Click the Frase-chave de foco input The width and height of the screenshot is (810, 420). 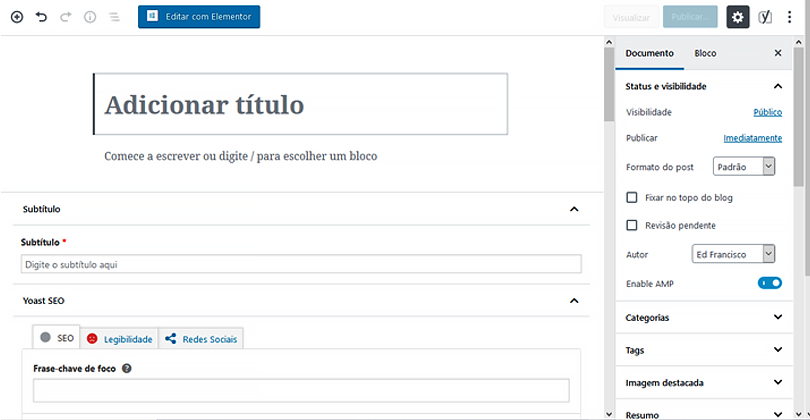301,391
